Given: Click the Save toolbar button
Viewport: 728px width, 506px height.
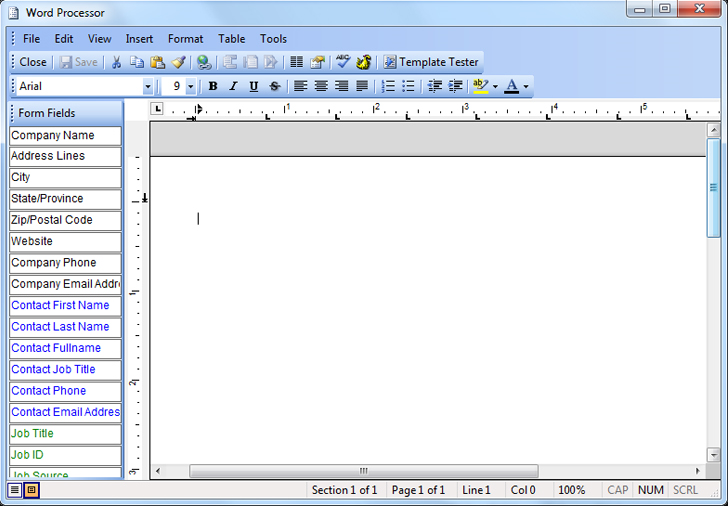Looking at the screenshot, I should [x=78, y=62].
